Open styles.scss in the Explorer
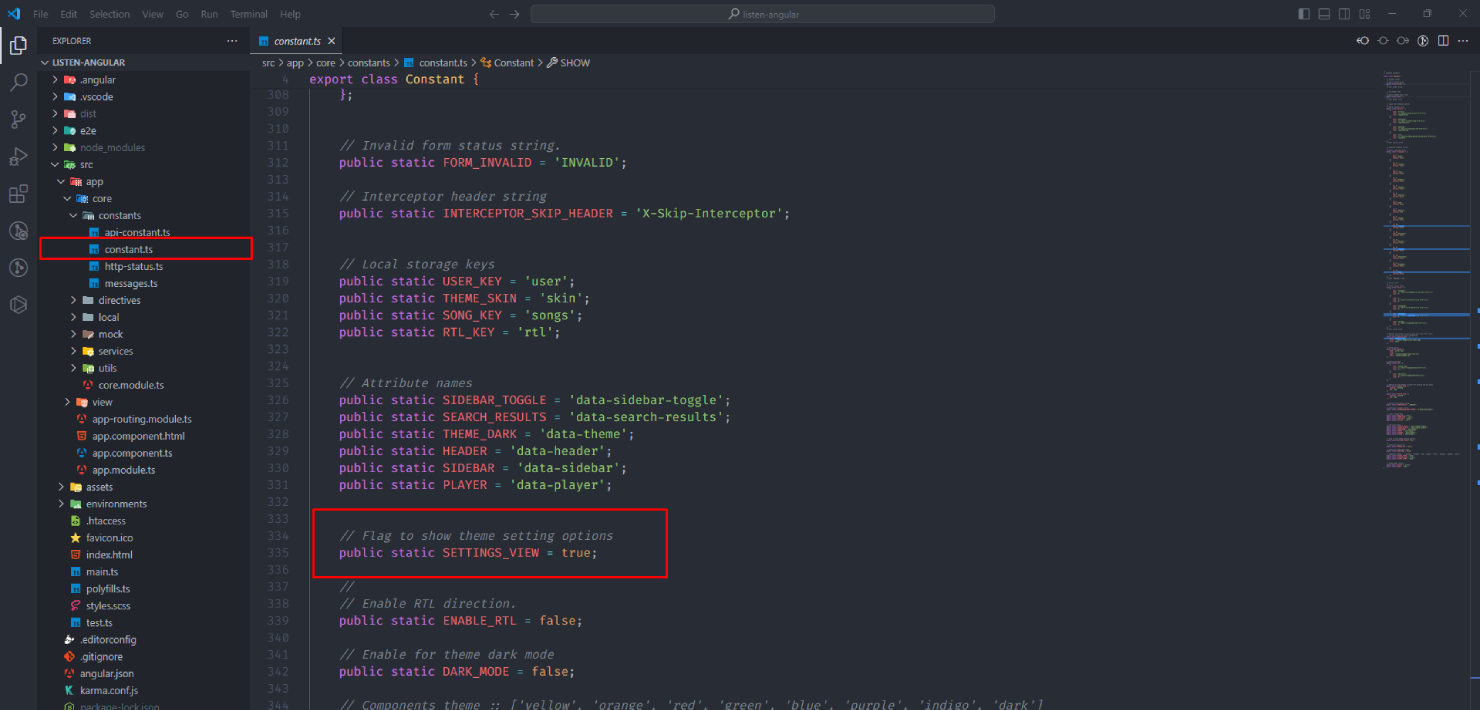This screenshot has height=710, width=1480. coord(146,606)
